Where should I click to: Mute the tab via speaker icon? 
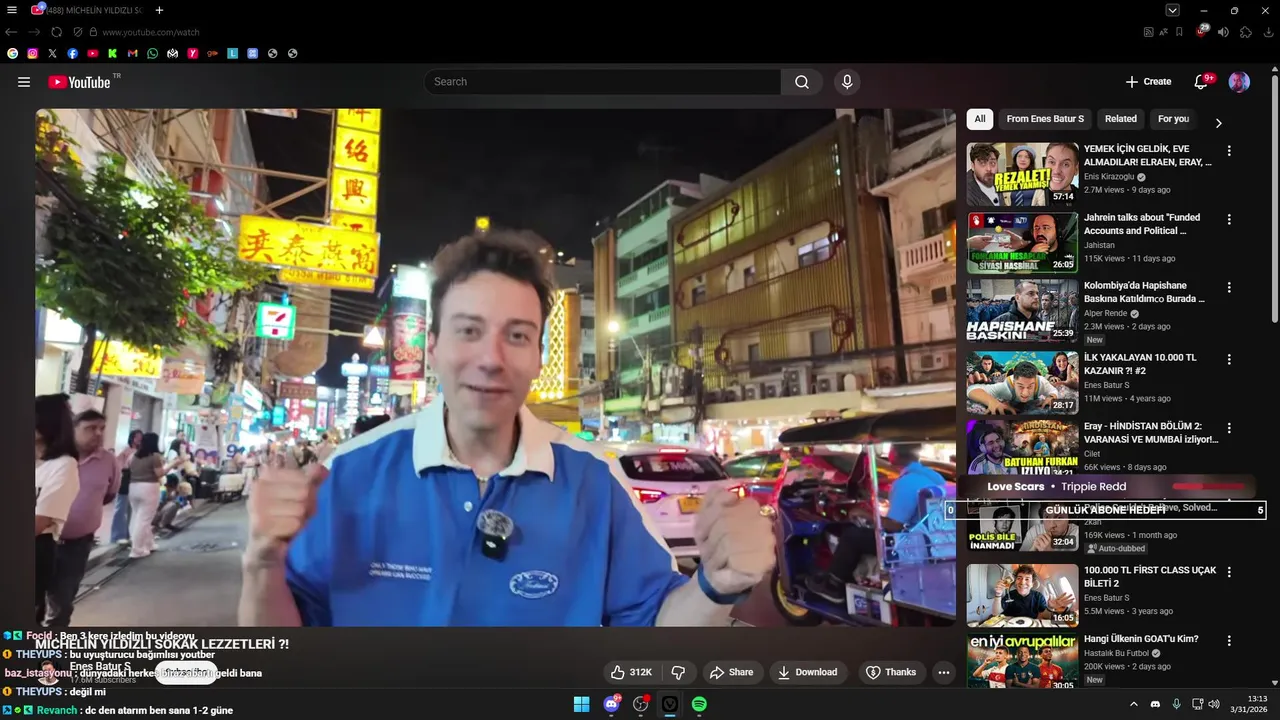[1223, 32]
